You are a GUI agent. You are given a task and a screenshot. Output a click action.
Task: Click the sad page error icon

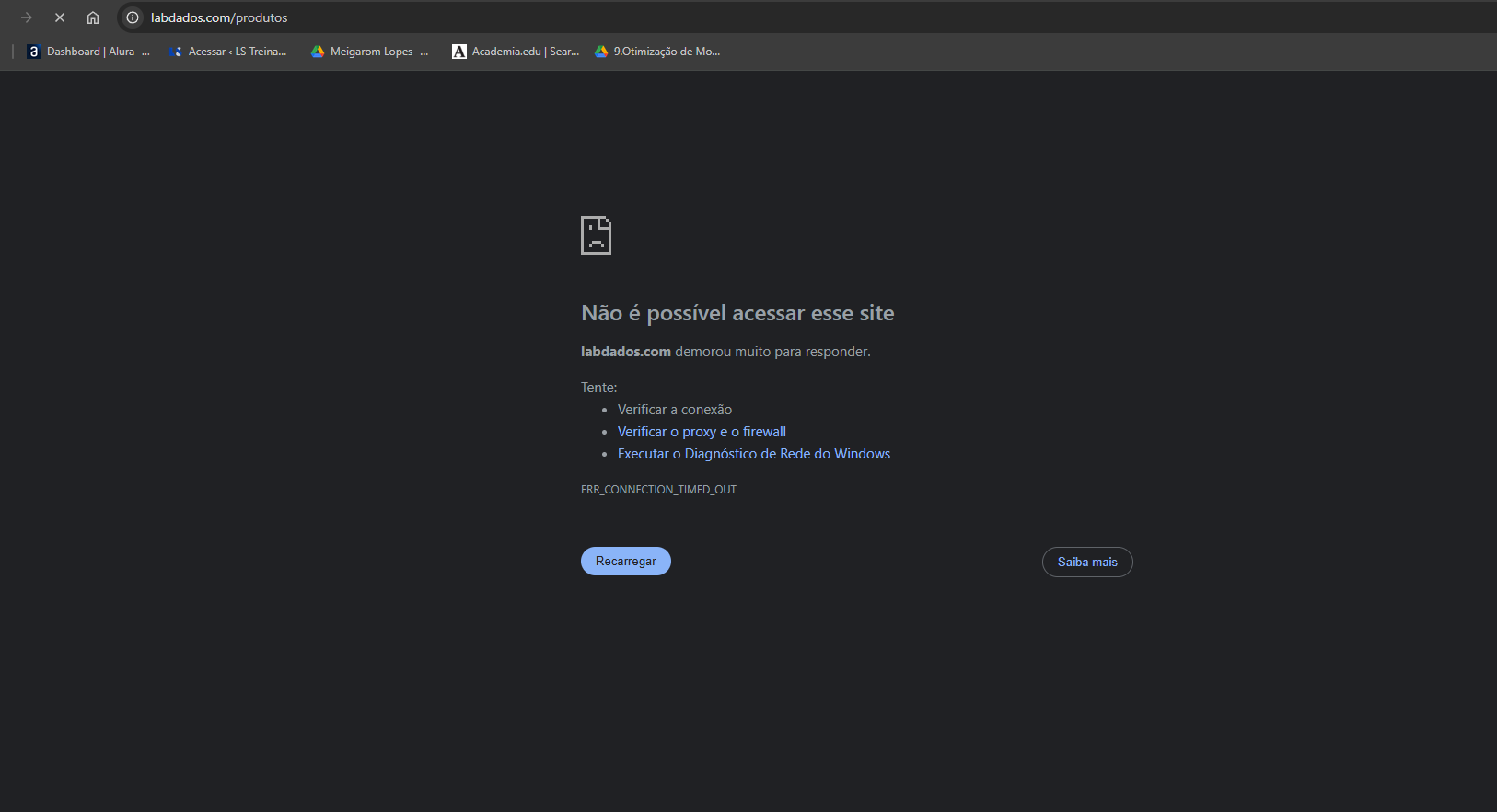click(596, 236)
